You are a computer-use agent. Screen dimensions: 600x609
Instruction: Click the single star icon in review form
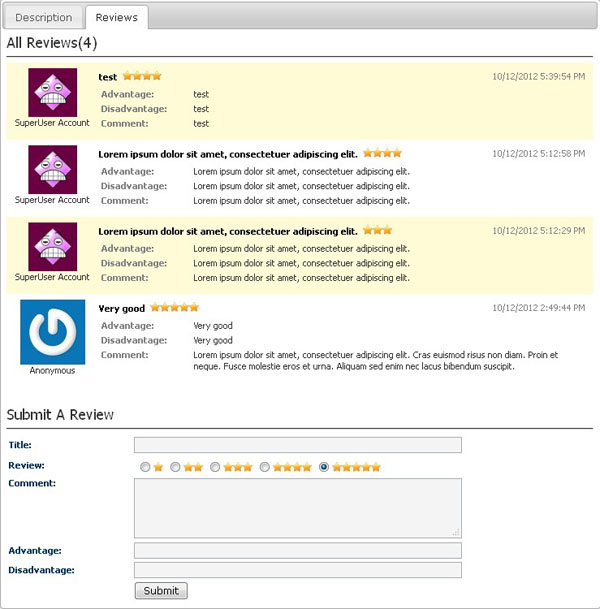[158, 467]
